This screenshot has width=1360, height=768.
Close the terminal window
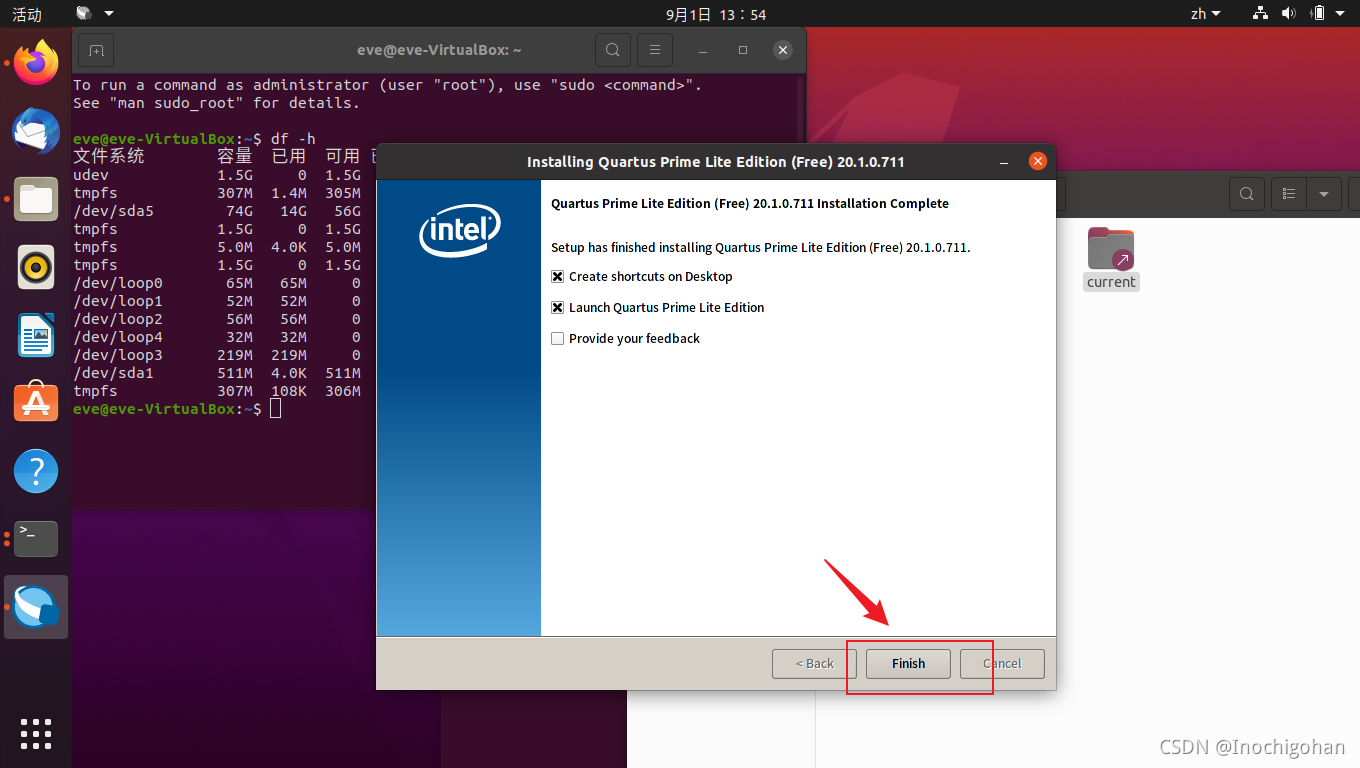click(783, 50)
